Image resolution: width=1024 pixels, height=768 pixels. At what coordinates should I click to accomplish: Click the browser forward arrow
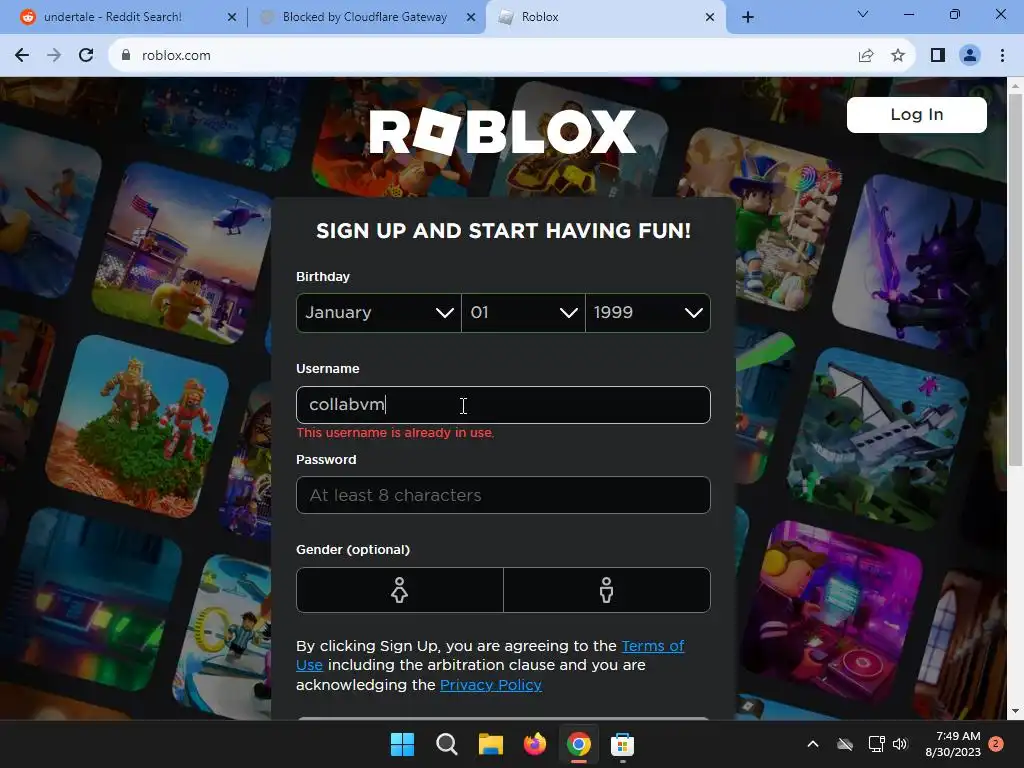click(x=54, y=56)
